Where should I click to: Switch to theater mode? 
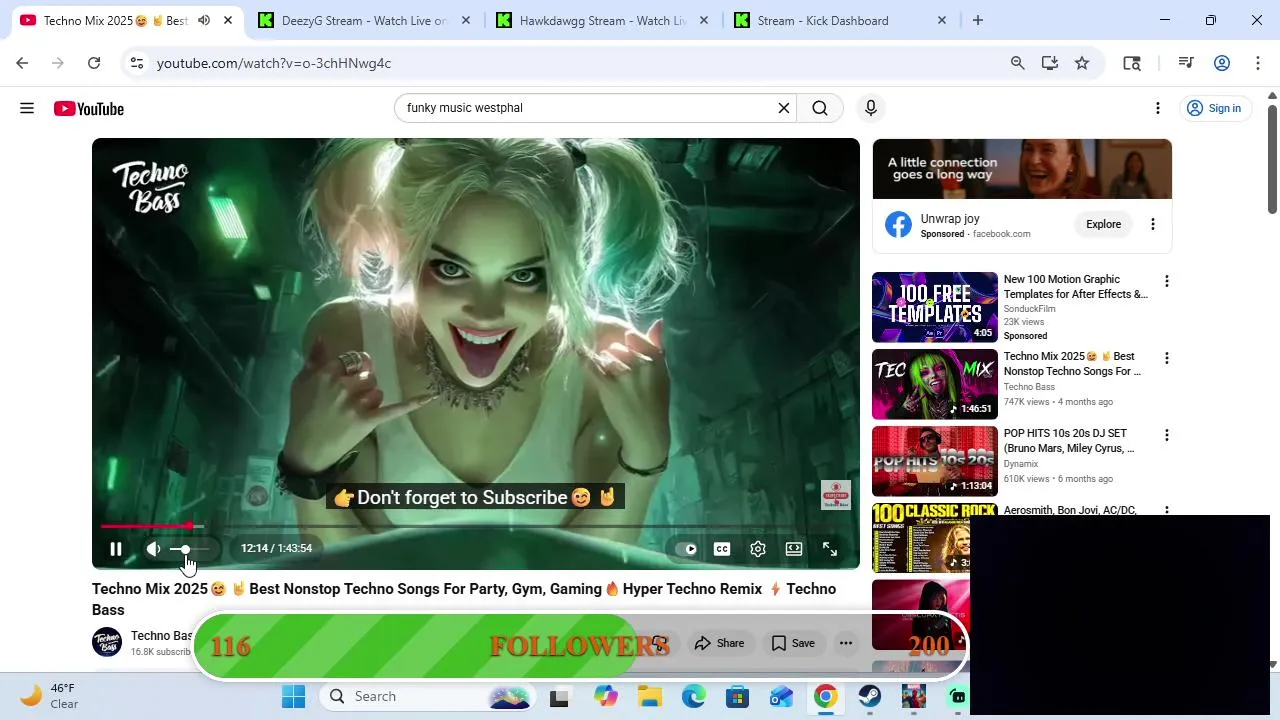click(x=794, y=549)
